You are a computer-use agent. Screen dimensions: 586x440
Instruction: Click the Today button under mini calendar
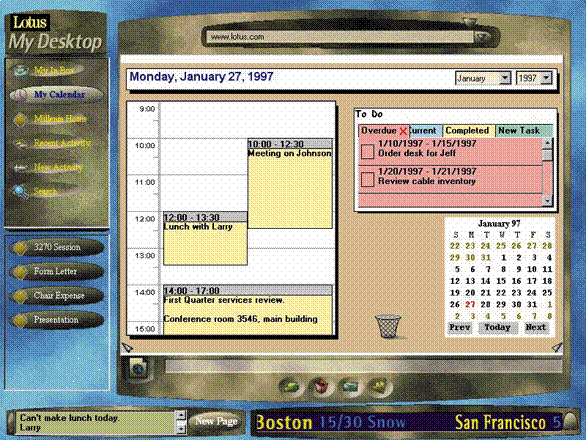tap(497, 327)
